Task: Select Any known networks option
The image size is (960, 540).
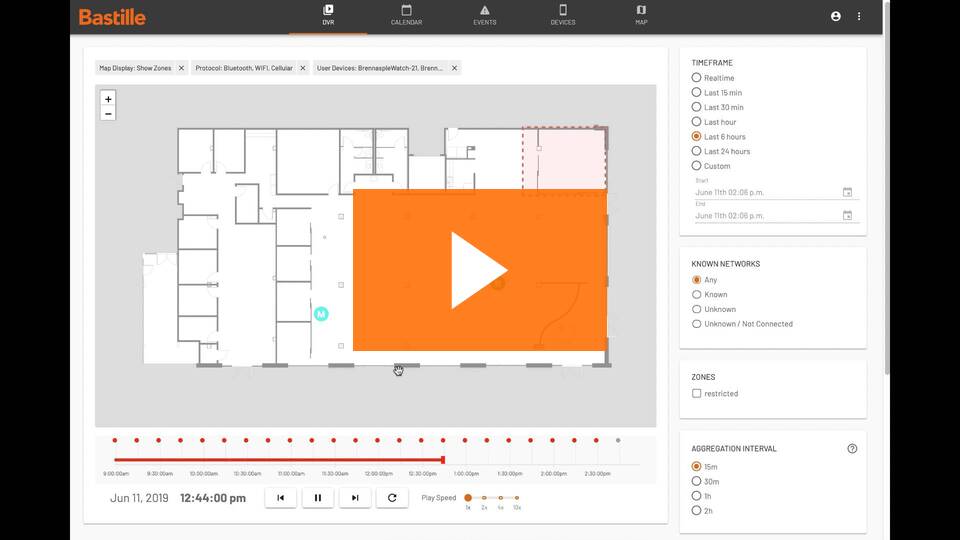Action: [696, 280]
